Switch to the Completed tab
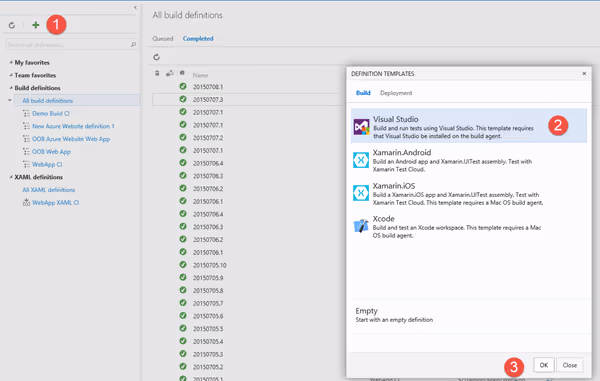The width and height of the screenshot is (600, 381). tap(198, 39)
